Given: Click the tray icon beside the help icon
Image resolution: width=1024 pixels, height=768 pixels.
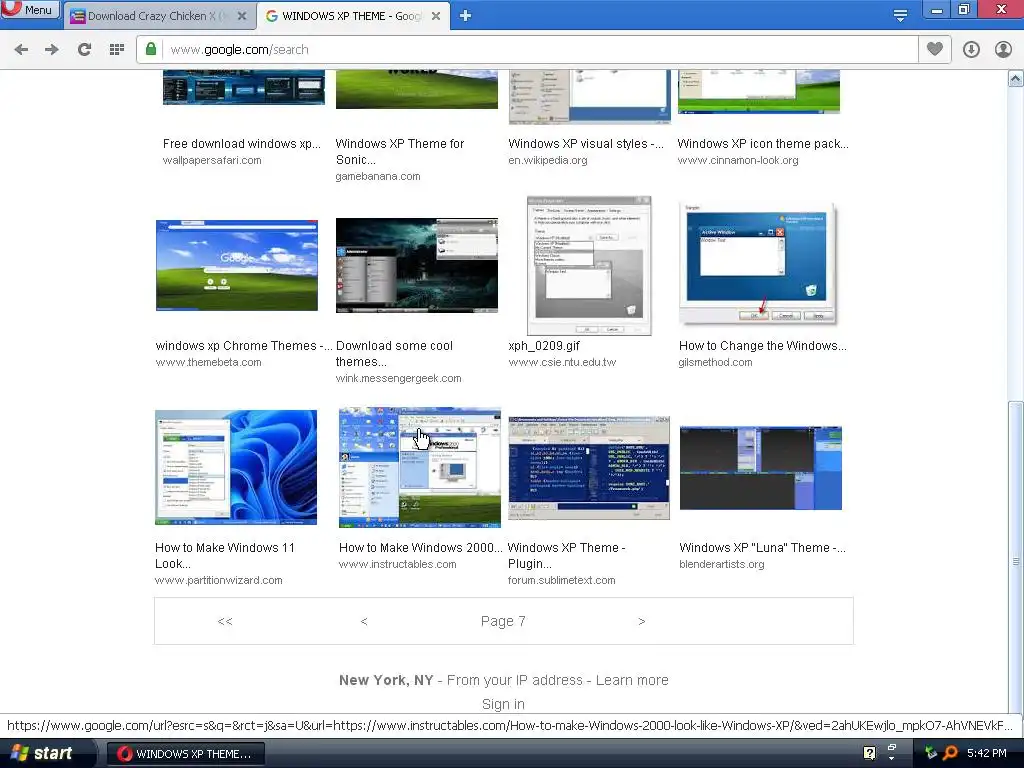Looking at the screenshot, I should click(891, 750).
